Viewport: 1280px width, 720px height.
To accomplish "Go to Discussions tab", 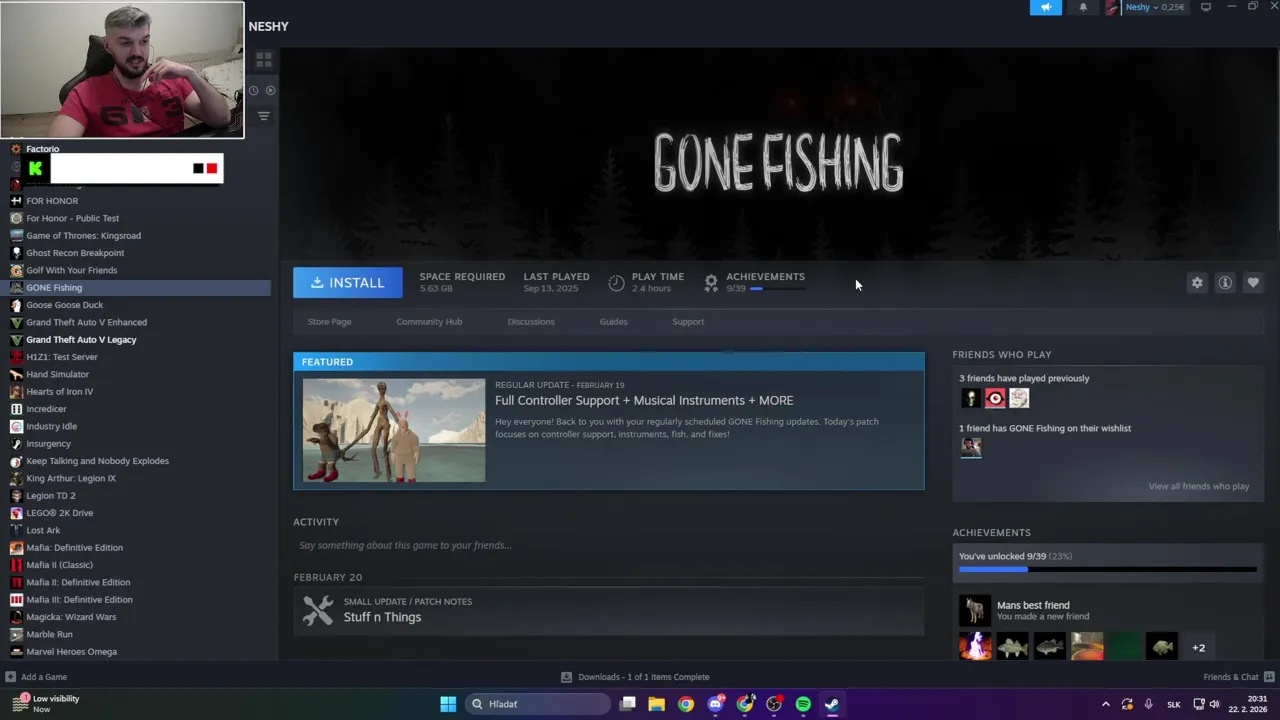I will pos(531,322).
